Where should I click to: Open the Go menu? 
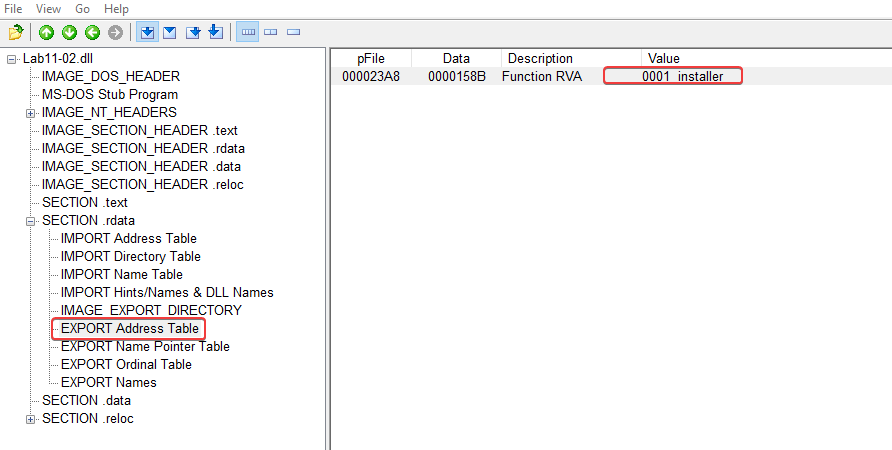tap(82, 9)
